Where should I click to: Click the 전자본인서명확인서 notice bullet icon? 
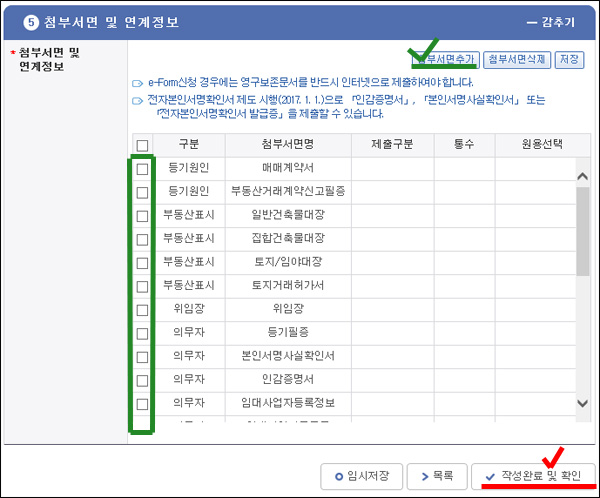tap(137, 101)
